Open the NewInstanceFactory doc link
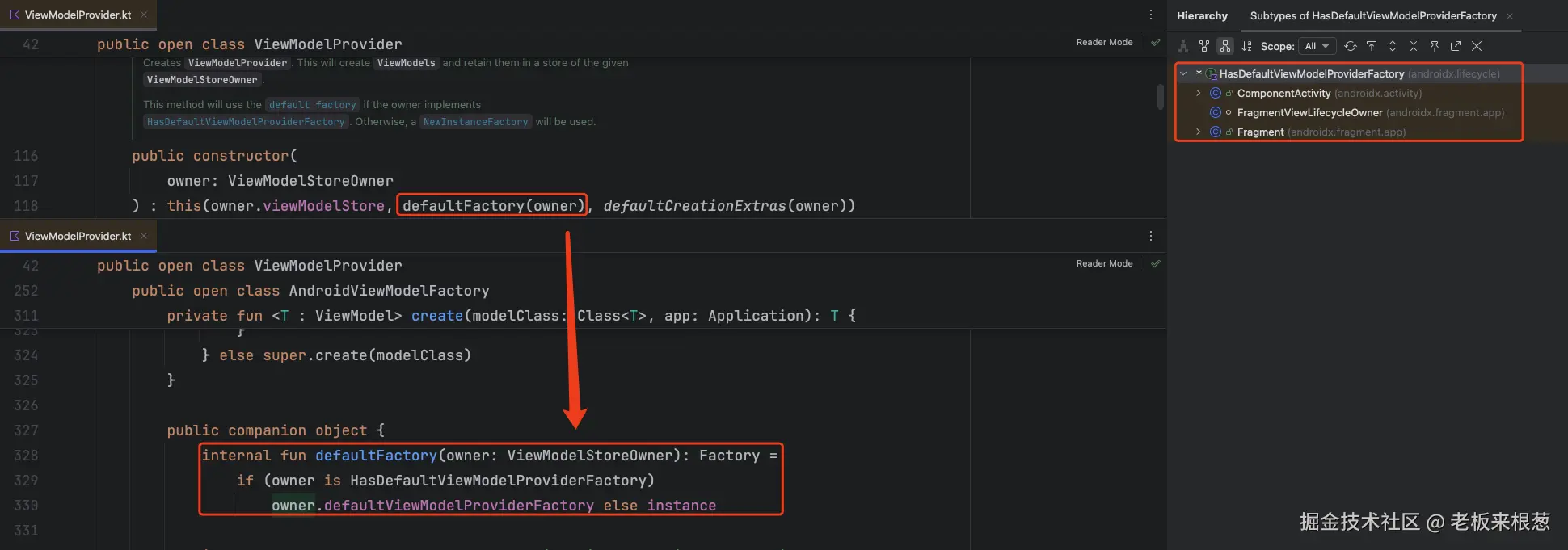The height and width of the screenshot is (550, 1568). coord(475,122)
